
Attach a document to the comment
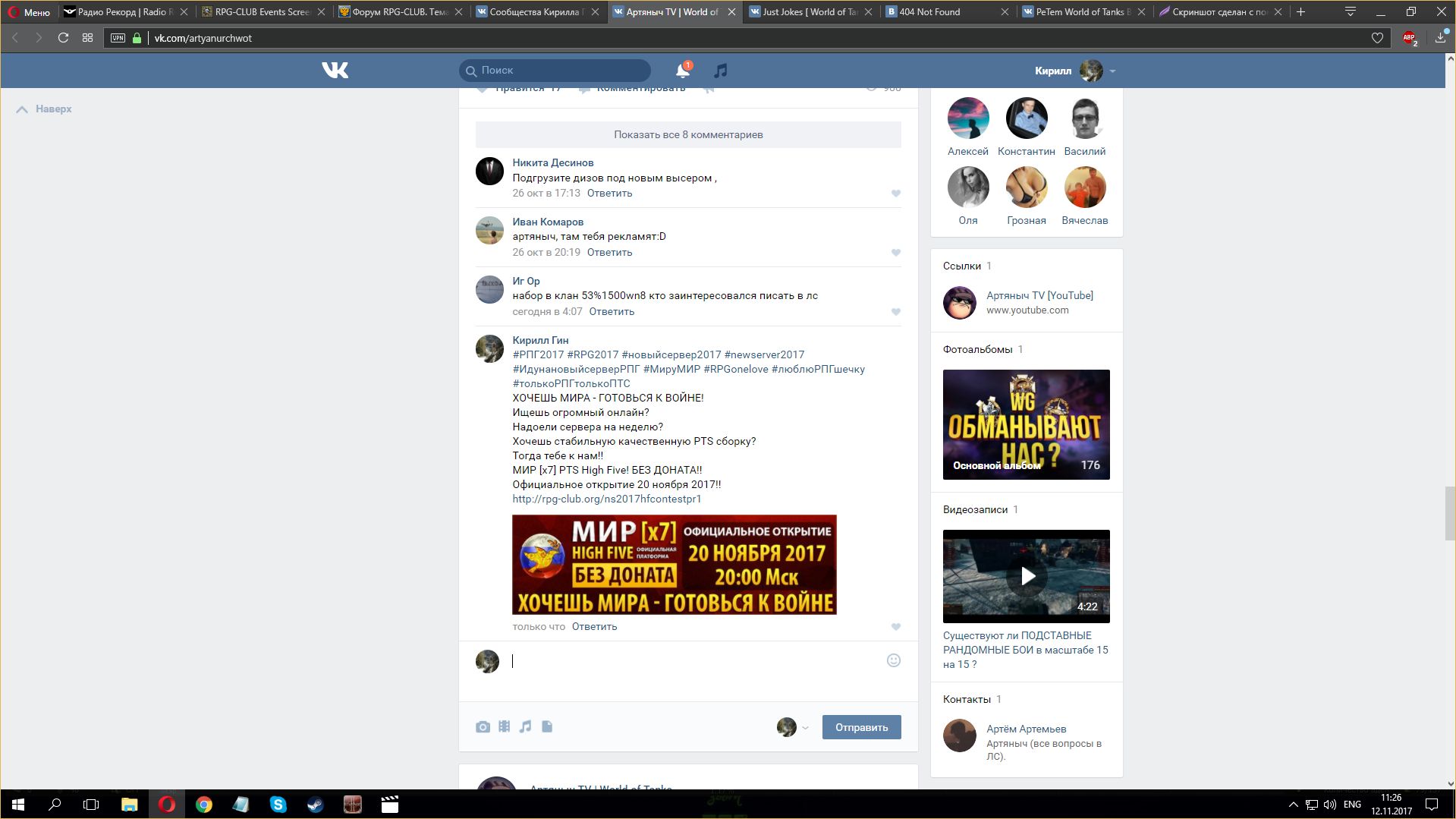click(547, 727)
